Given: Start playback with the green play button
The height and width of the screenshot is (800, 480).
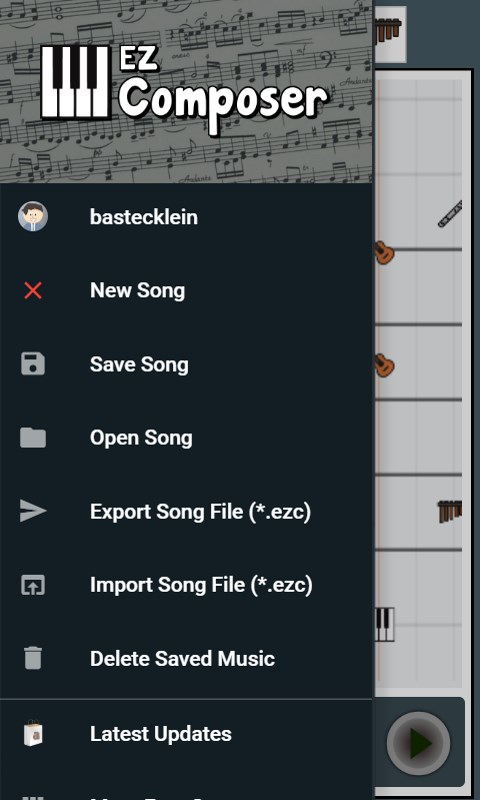Looking at the screenshot, I should coord(418,743).
